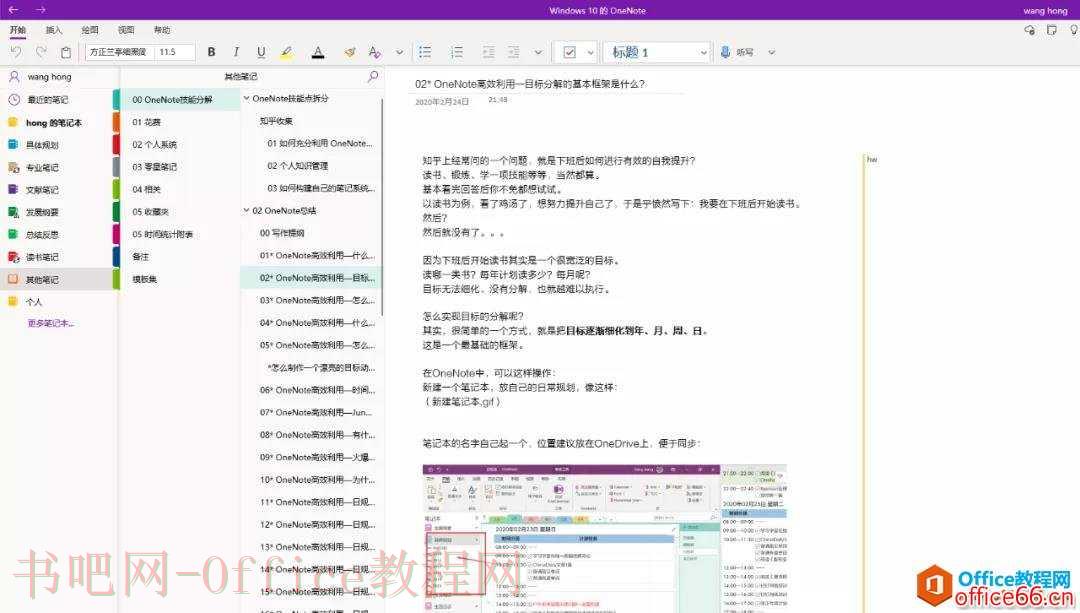This screenshot has height=613, width=1080.
Task: Open the 总结反思 notebook
Action: coord(56,234)
